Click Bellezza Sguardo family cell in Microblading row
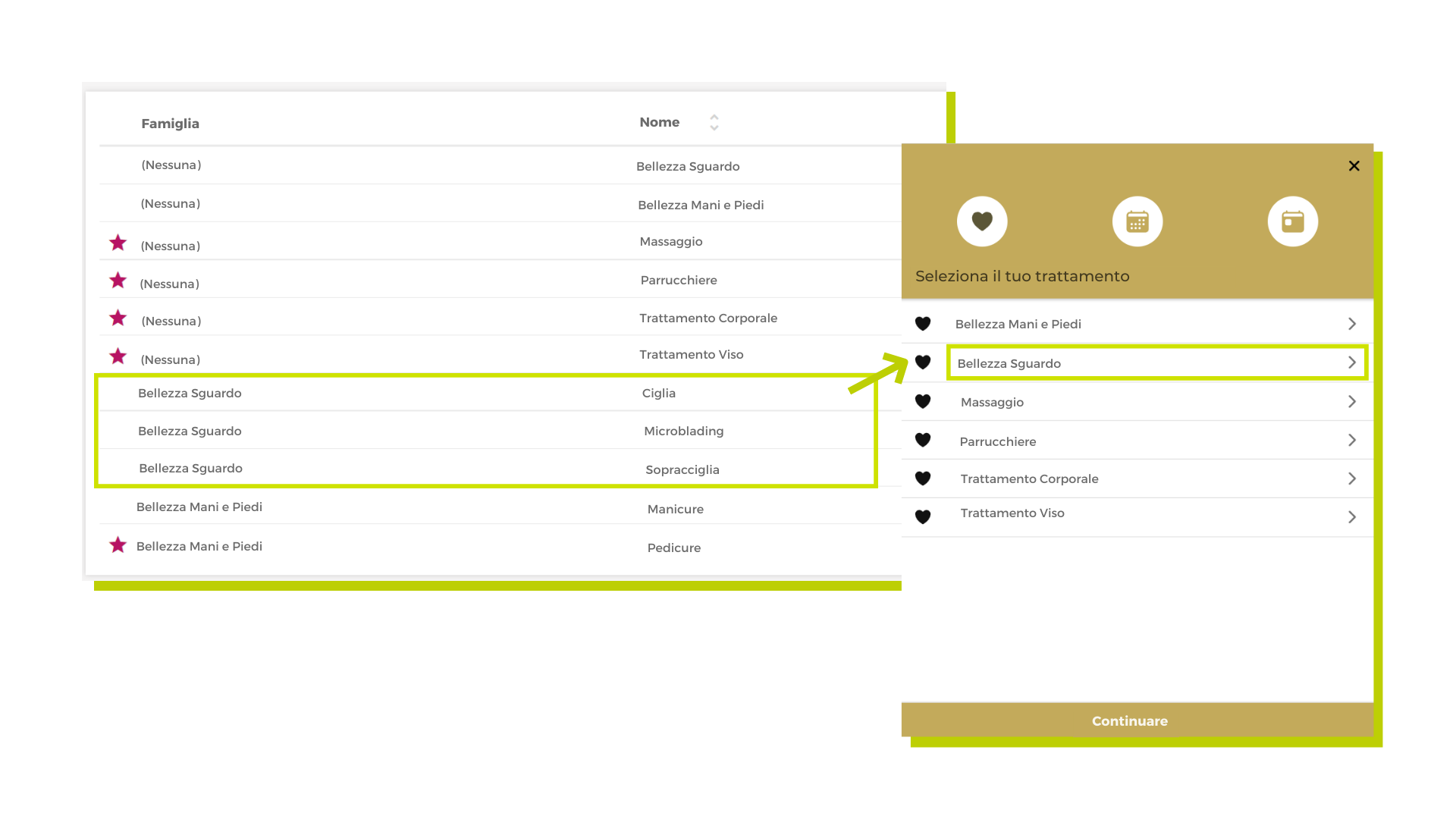 pos(190,431)
